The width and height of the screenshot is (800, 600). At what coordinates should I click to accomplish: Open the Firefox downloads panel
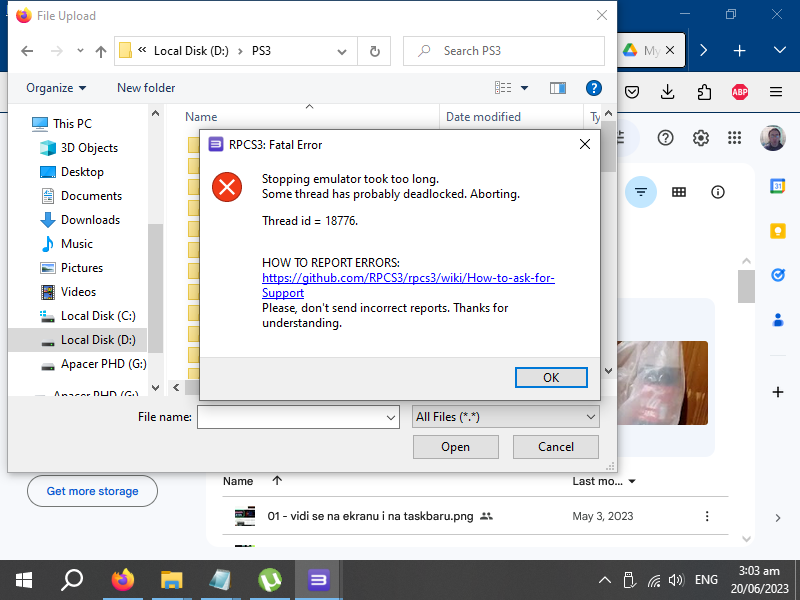[667, 91]
